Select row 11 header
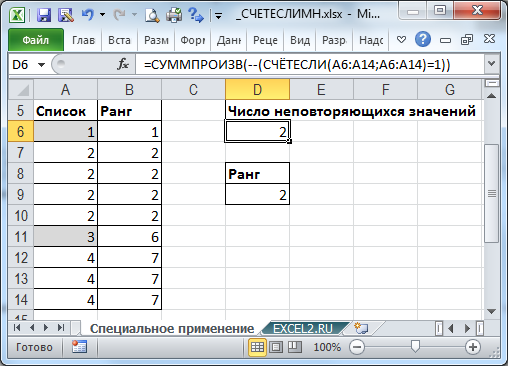 [x=21, y=237]
